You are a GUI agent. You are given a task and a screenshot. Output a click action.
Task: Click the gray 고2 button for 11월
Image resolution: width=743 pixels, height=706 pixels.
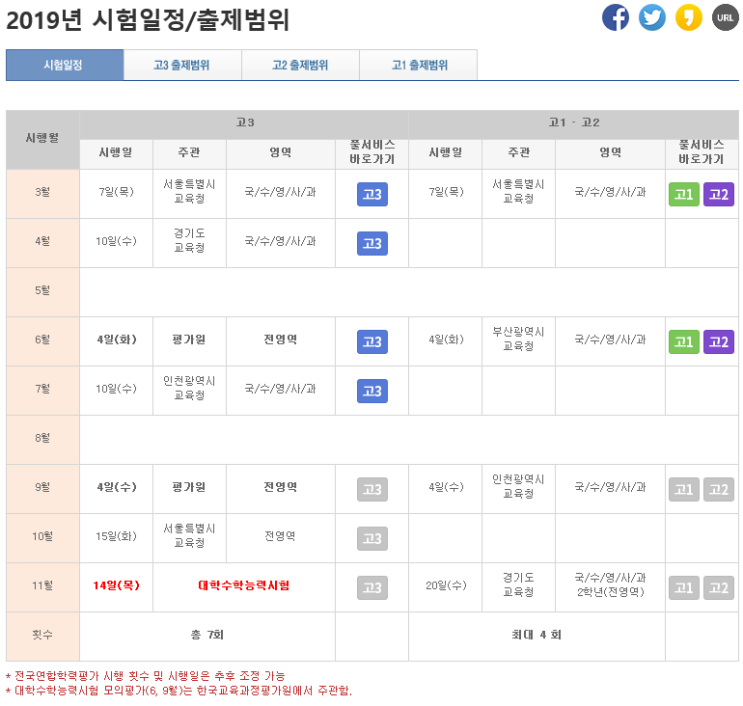pos(719,588)
